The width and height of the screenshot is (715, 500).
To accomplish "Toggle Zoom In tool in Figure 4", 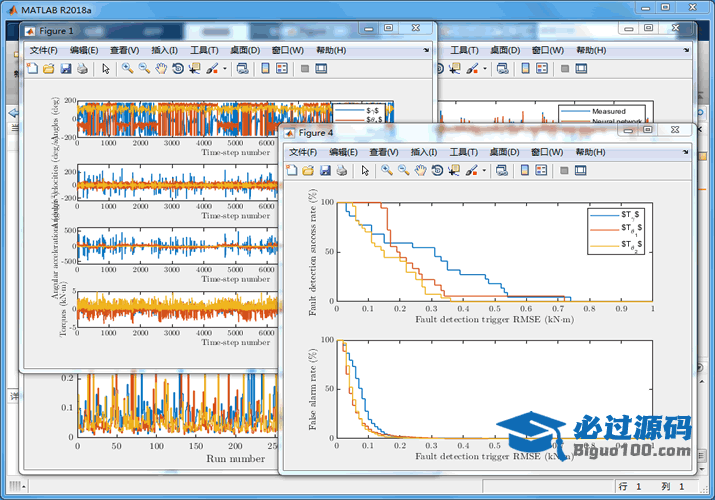I will coord(387,170).
